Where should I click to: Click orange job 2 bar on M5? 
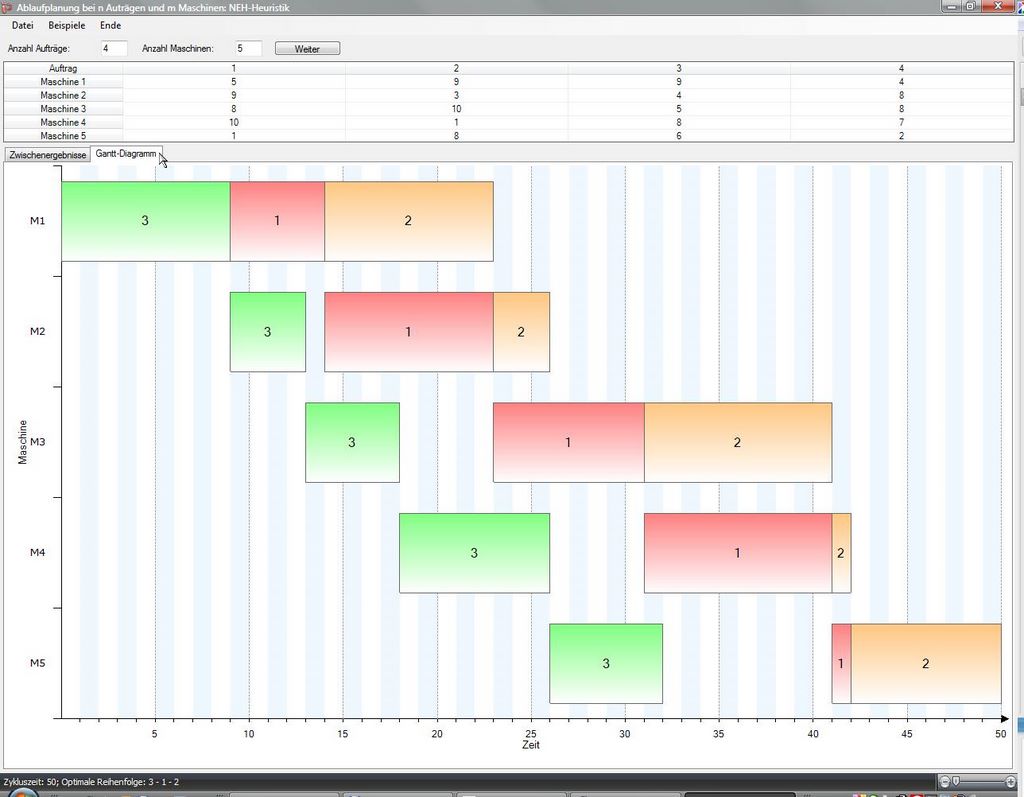926,663
